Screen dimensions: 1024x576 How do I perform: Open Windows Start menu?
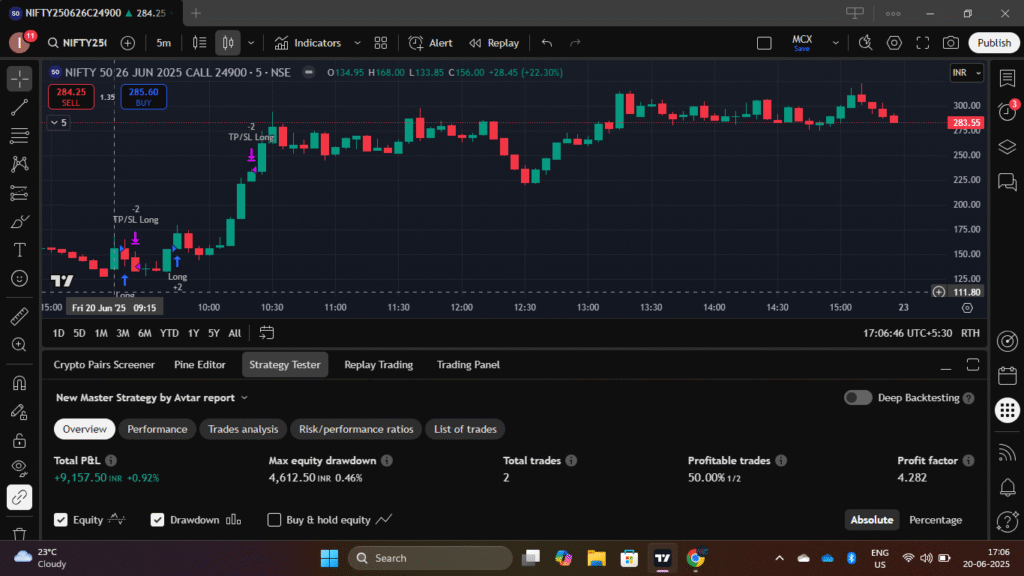[x=329, y=558]
